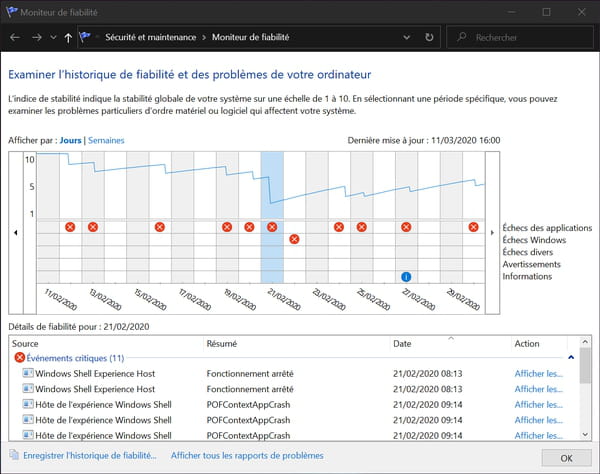The image size is (600, 474).
Task: Sort by the Date column header
Action: click(x=450, y=344)
